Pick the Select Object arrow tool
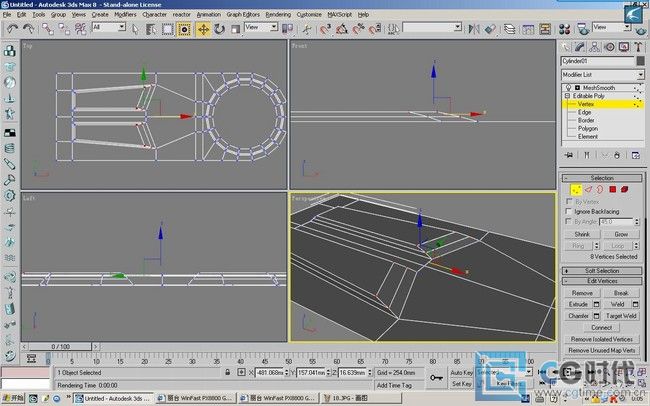Screen dimensions: 650x406 click(x=135, y=29)
